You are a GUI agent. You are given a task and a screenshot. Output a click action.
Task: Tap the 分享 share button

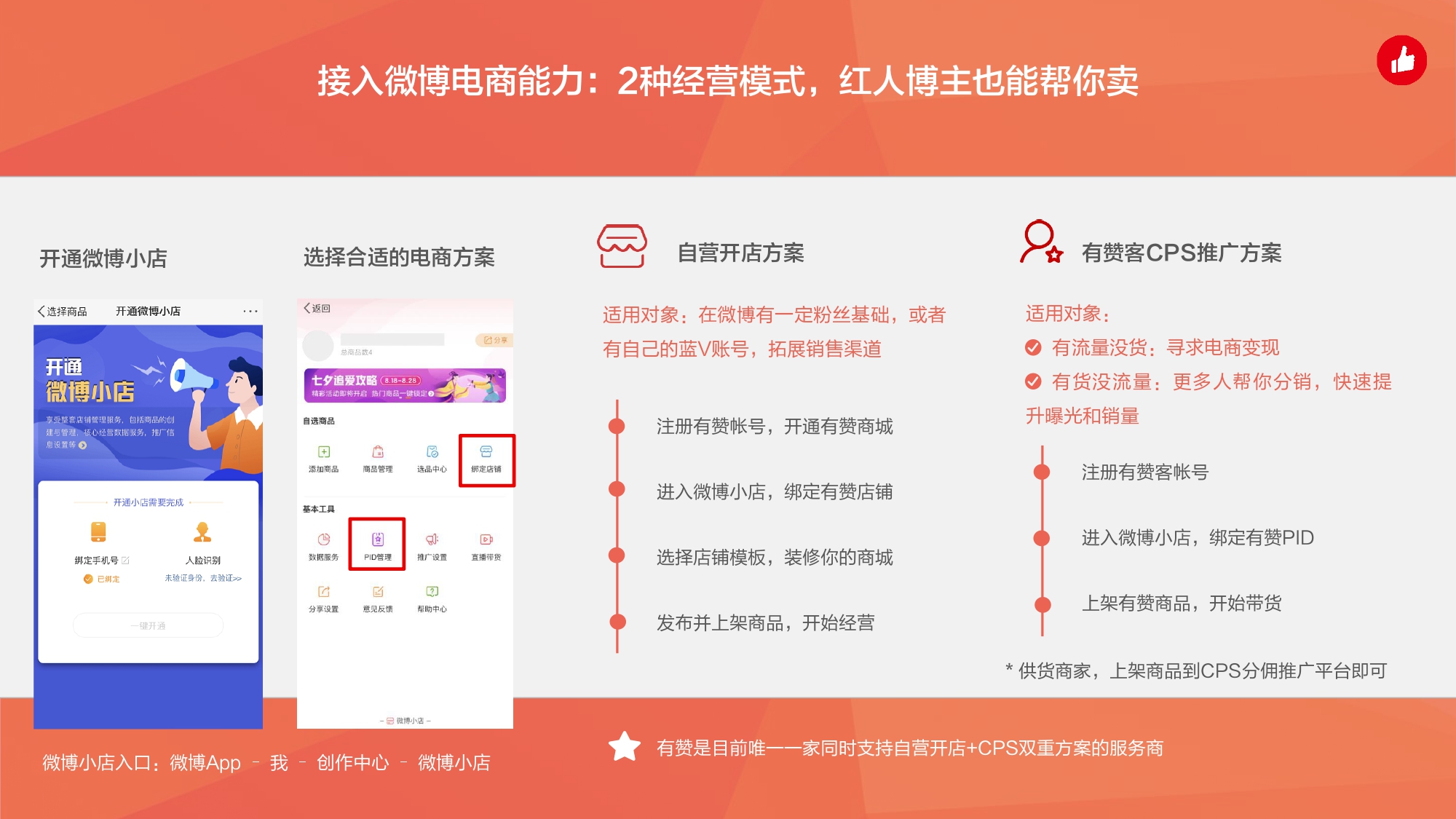click(x=495, y=340)
